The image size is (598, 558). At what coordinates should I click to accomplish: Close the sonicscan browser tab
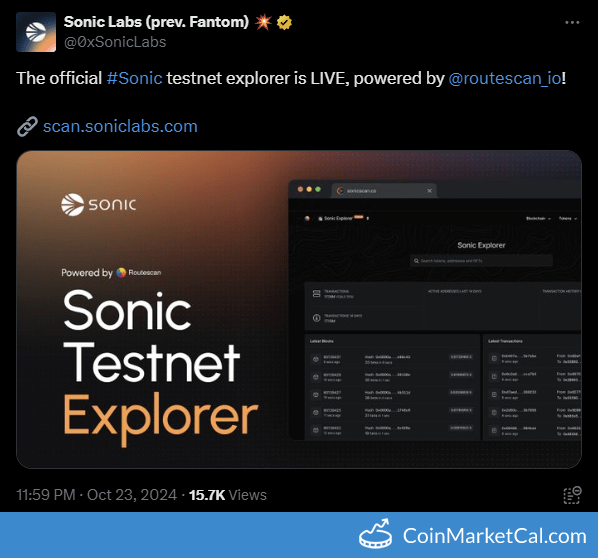(429, 191)
